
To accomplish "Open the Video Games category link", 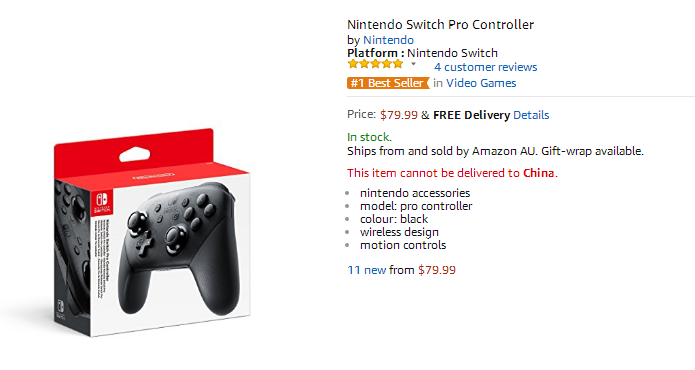I will pos(481,83).
